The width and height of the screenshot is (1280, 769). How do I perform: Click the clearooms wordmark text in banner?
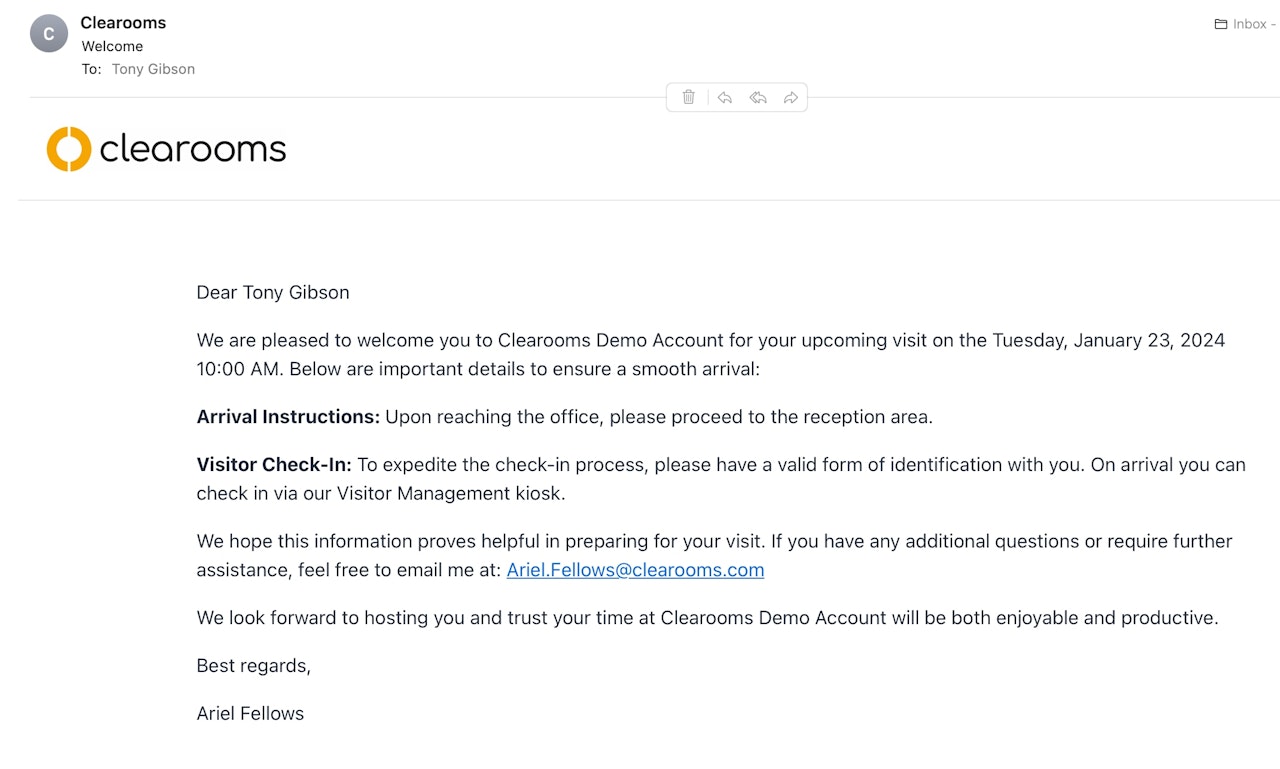tap(193, 150)
